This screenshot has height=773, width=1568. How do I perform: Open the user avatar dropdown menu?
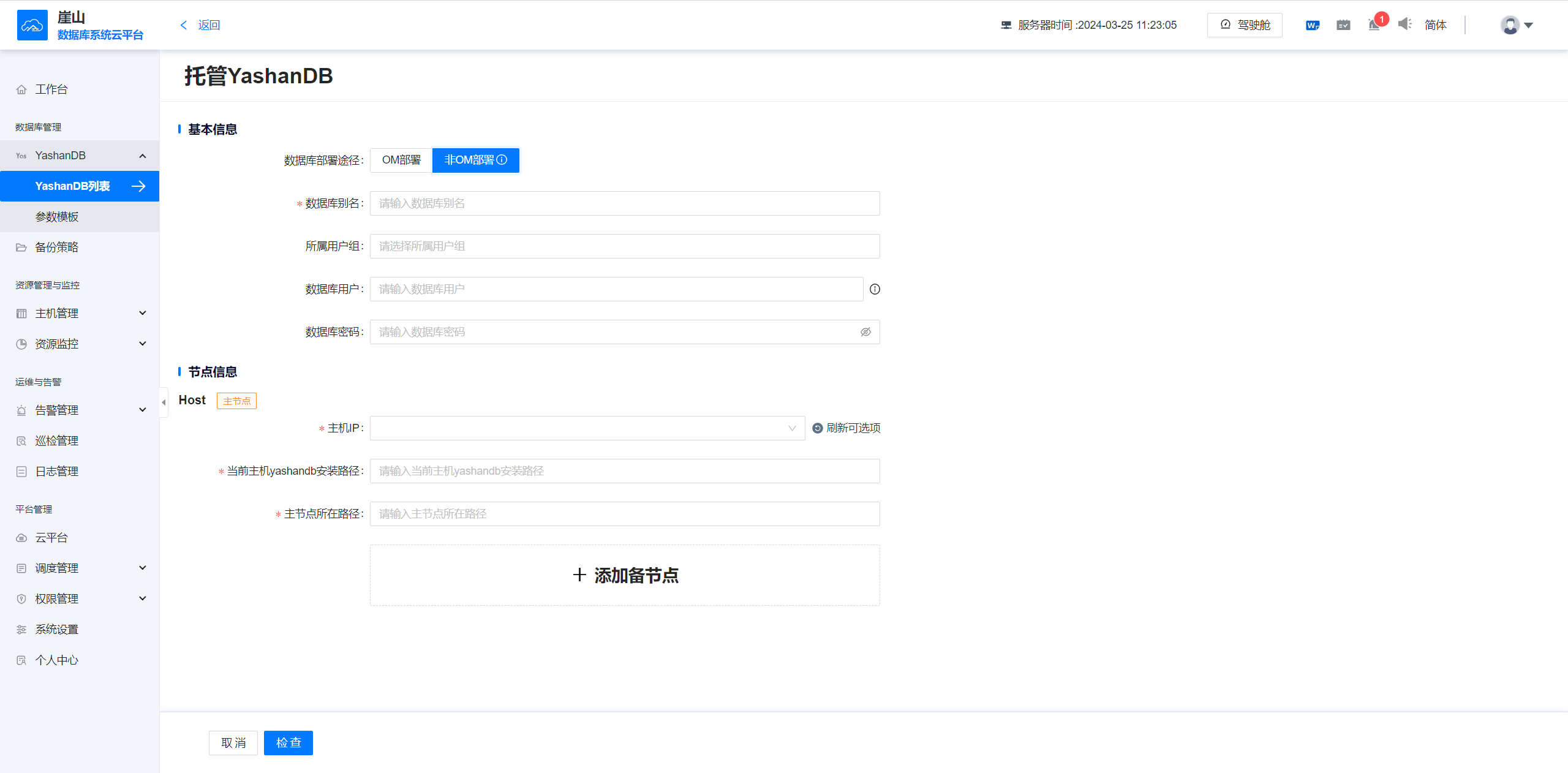pyautogui.click(x=1516, y=25)
